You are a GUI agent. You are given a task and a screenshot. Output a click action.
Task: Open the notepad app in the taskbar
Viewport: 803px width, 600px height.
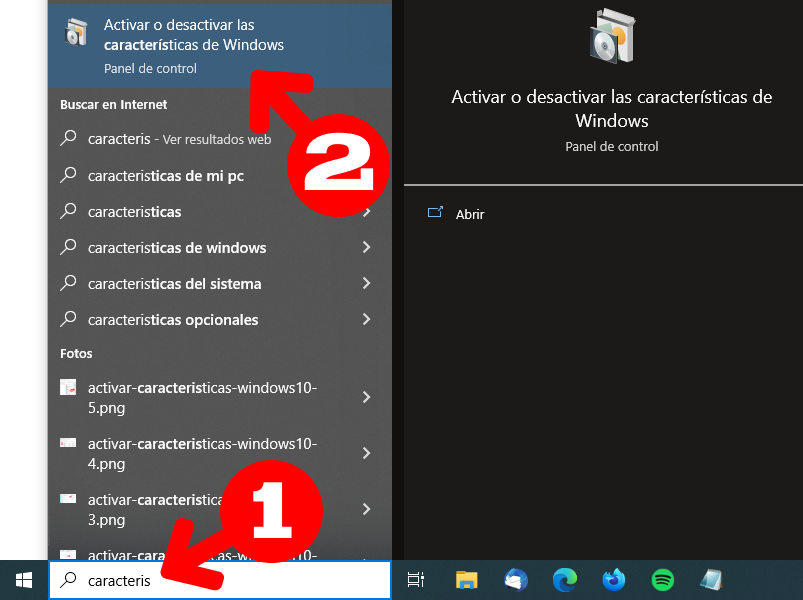(711, 580)
